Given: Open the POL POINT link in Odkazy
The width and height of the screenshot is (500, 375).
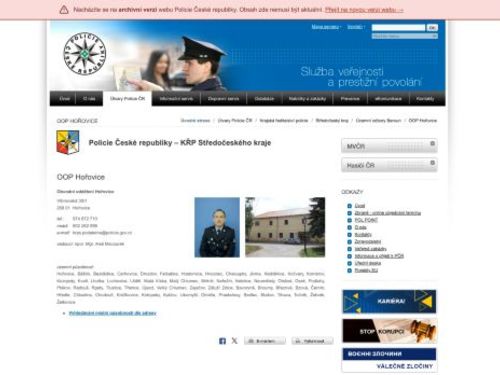Looking at the screenshot, I should tap(366, 220).
